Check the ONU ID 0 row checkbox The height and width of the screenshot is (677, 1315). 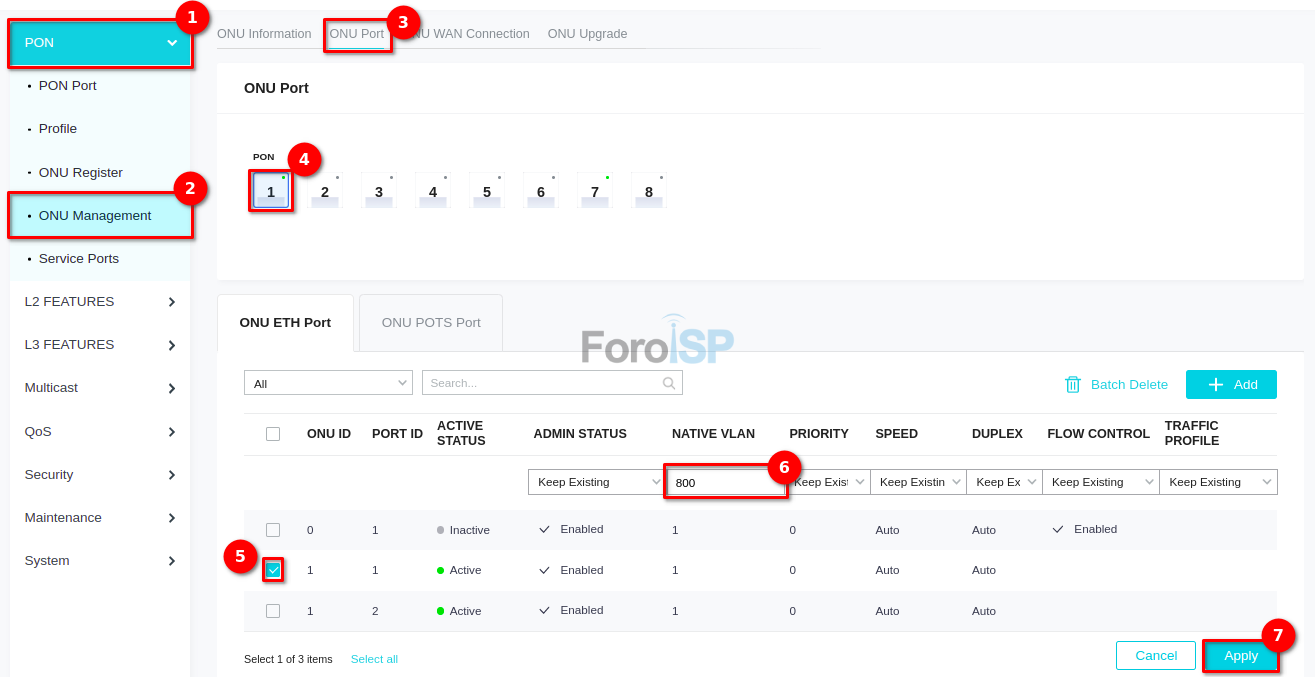(273, 530)
